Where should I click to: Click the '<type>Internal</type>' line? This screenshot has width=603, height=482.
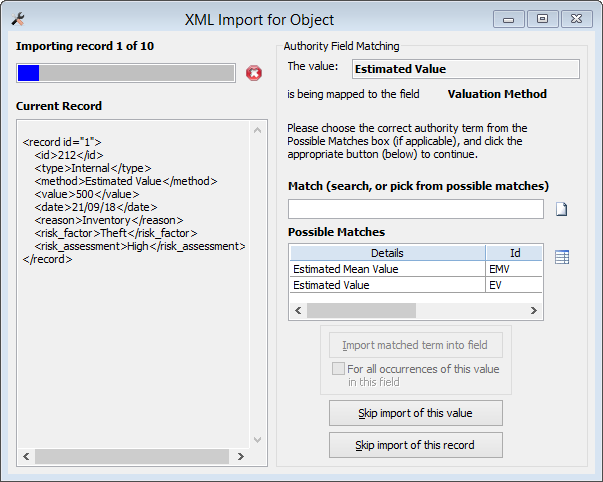(x=93, y=168)
